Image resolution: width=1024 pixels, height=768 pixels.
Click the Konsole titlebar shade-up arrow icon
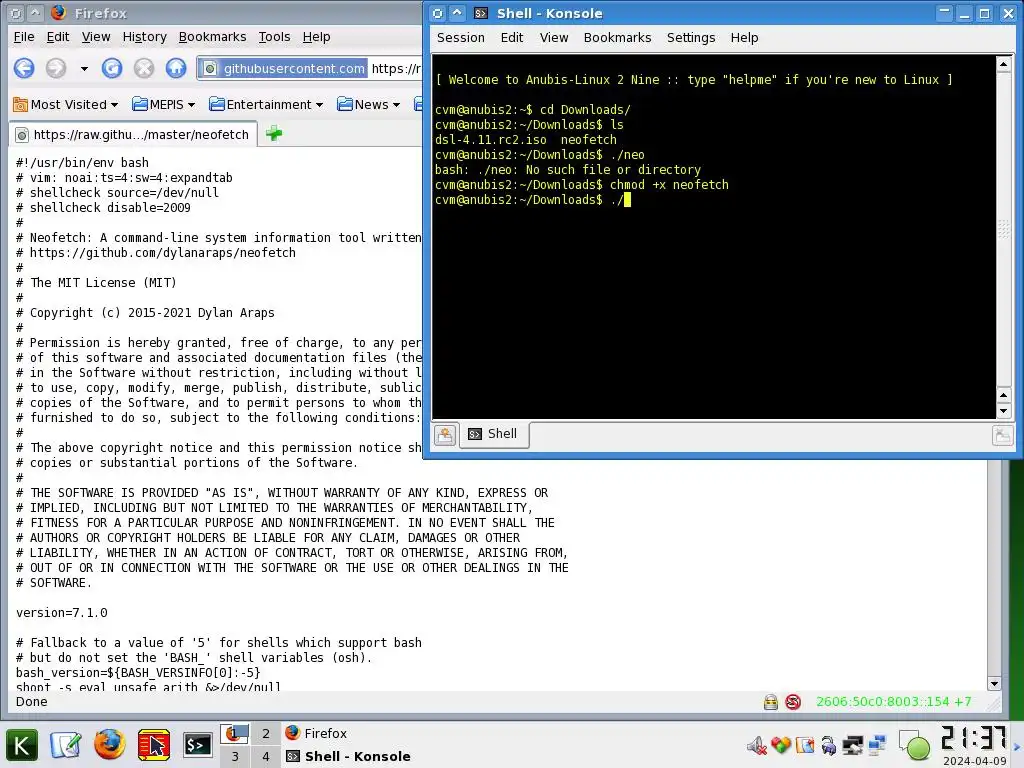458,13
